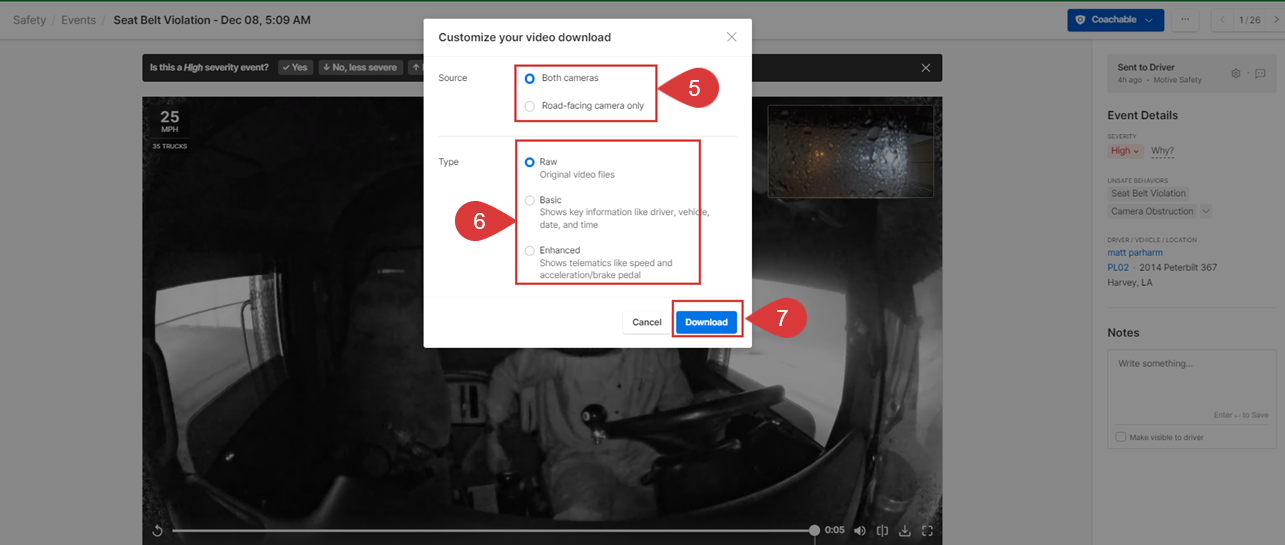Click the blue Download button

706,322
